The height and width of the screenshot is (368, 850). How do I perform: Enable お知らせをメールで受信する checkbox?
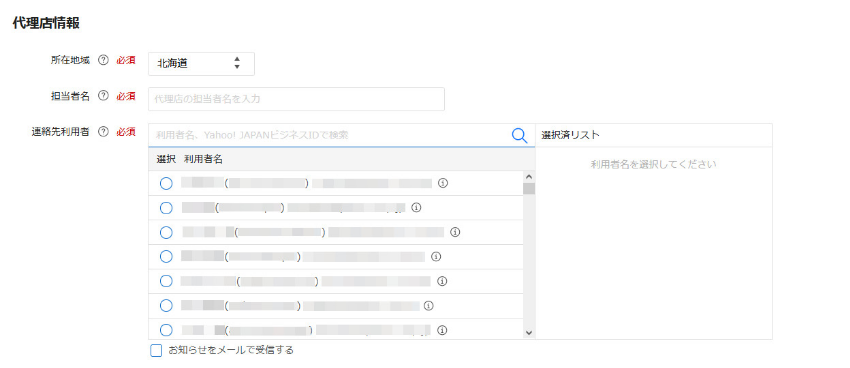156,351
